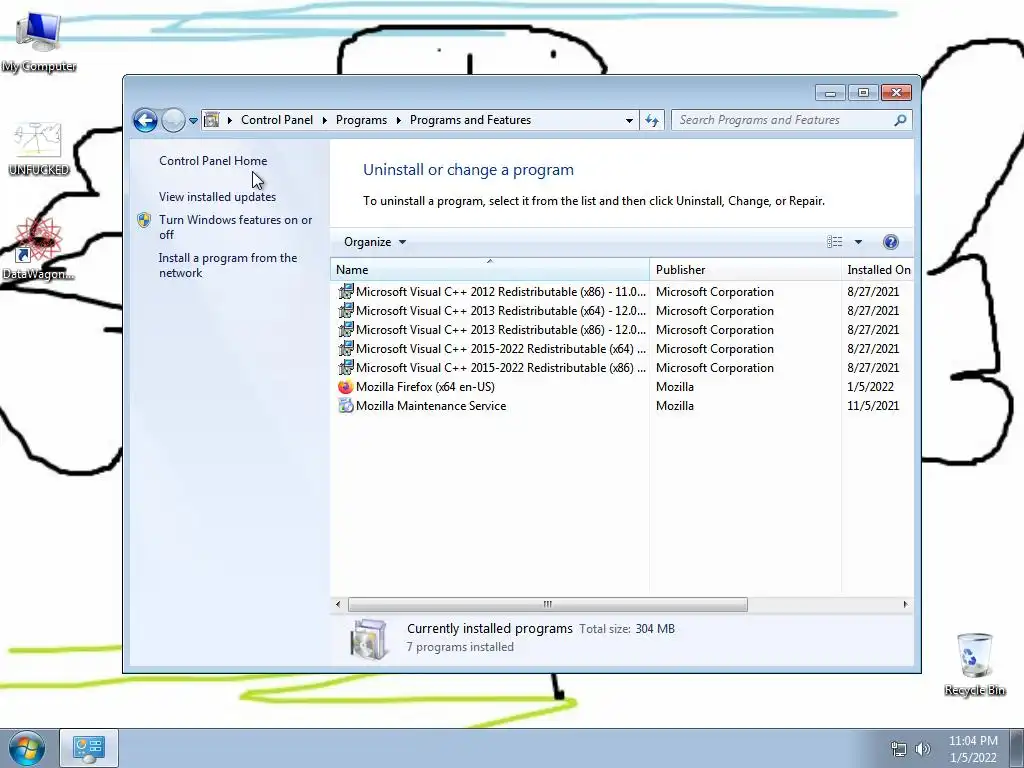Click the Back navigation arrow button
This screenshot has width=1024, height=768.
point(145,120)
